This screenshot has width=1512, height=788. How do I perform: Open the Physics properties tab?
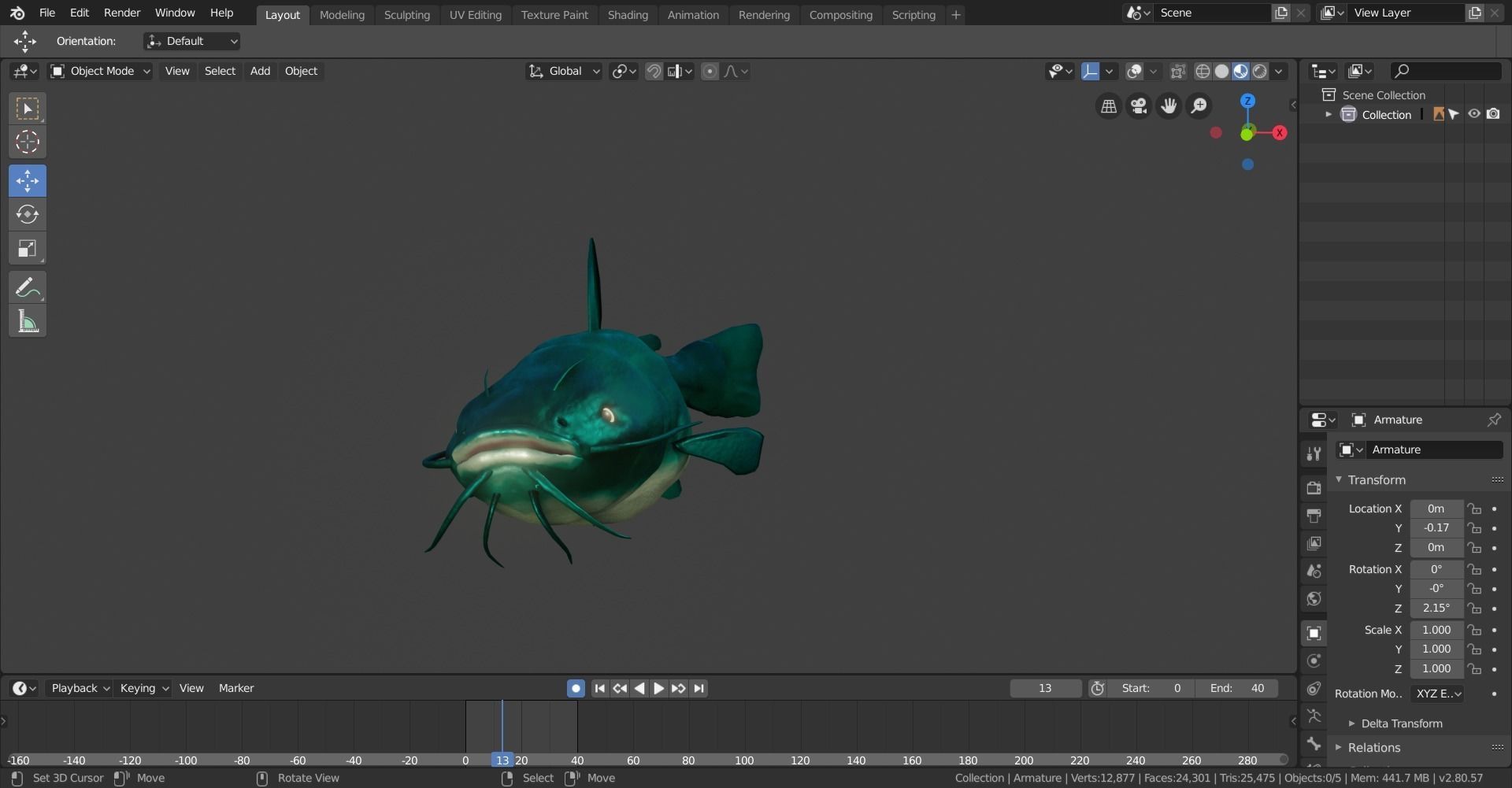tap(1314, 660)
